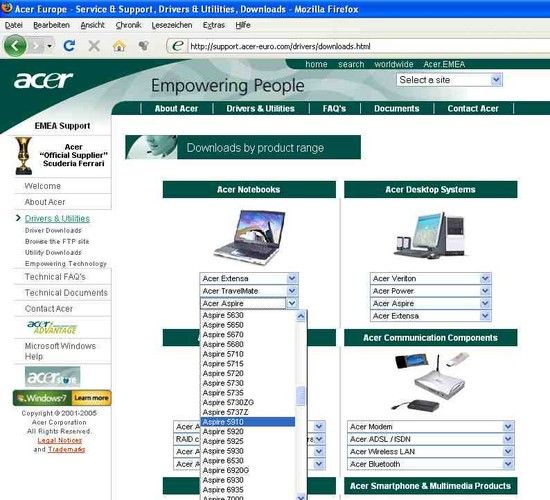The height and width of the screenshot is (500, 550).
Task: Open the Acer Modem dropdown
Action: (x=431, y=427)
